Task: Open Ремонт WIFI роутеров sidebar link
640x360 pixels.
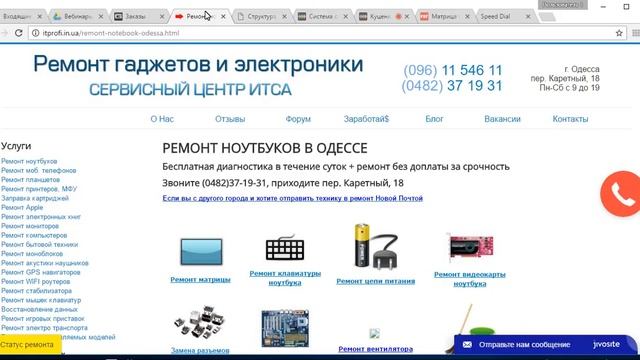Action: point(36,282)
